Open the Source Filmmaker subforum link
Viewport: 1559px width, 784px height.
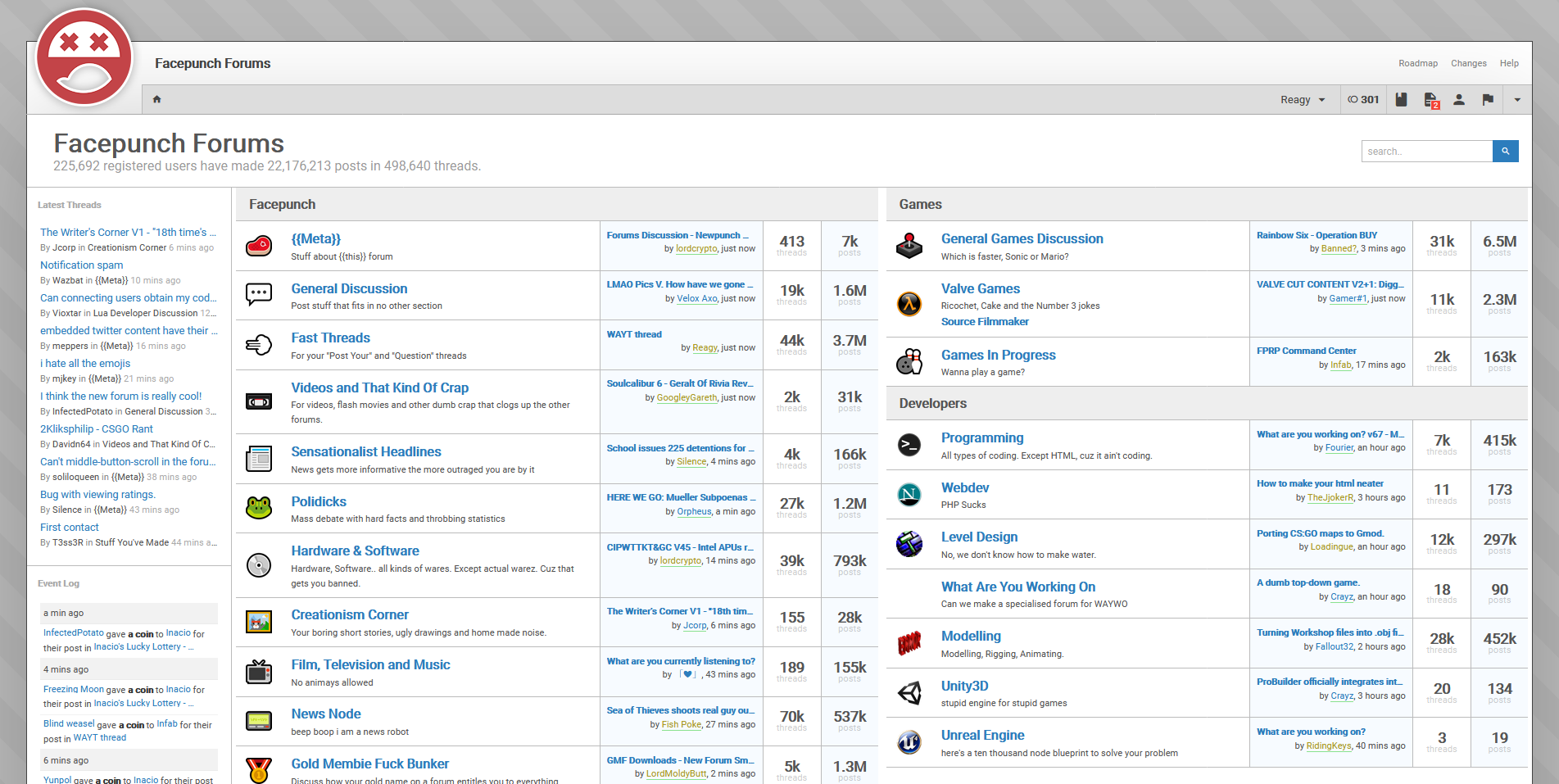click(x=985, y=321)
